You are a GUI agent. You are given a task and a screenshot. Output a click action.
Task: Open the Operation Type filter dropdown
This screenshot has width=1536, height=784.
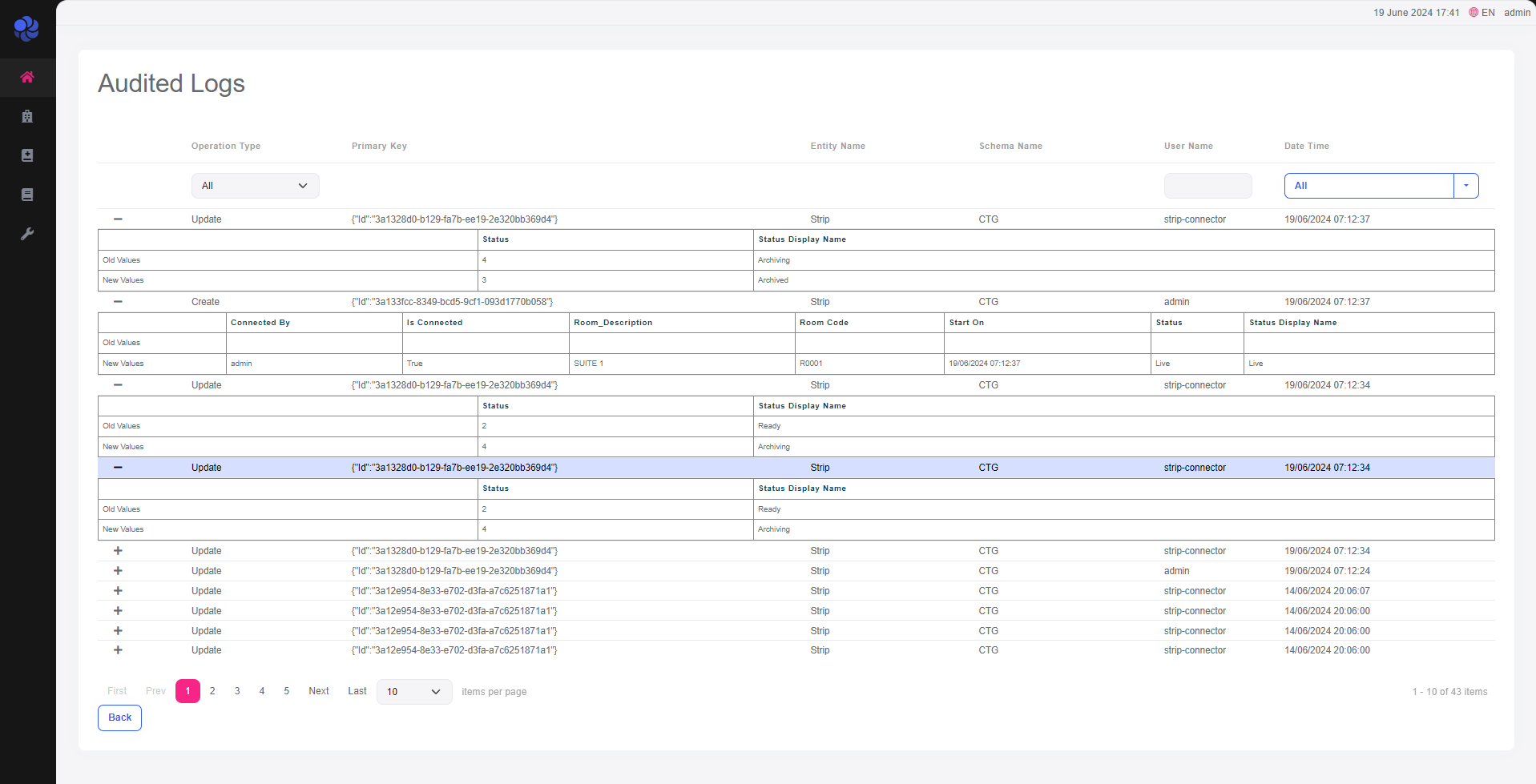click(255, 186)
